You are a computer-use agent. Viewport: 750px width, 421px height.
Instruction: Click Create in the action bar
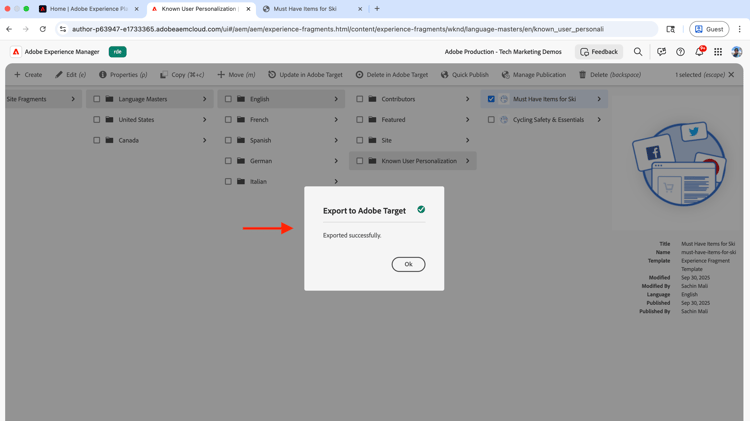28,75
